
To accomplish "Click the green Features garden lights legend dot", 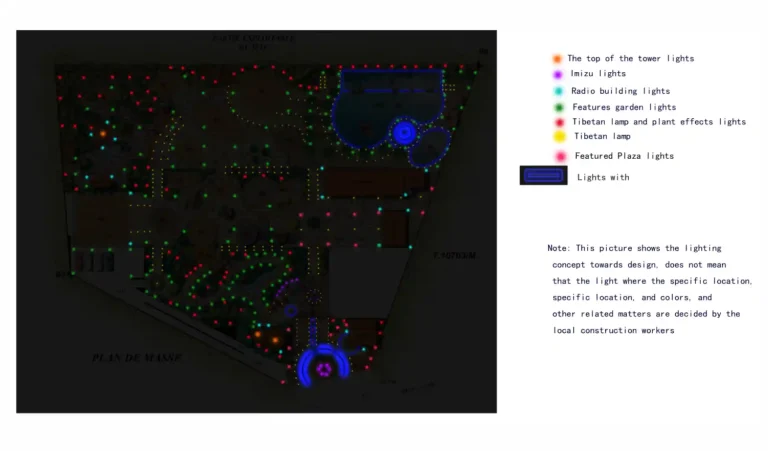I will pyautogui.click(x=559, y=107).
